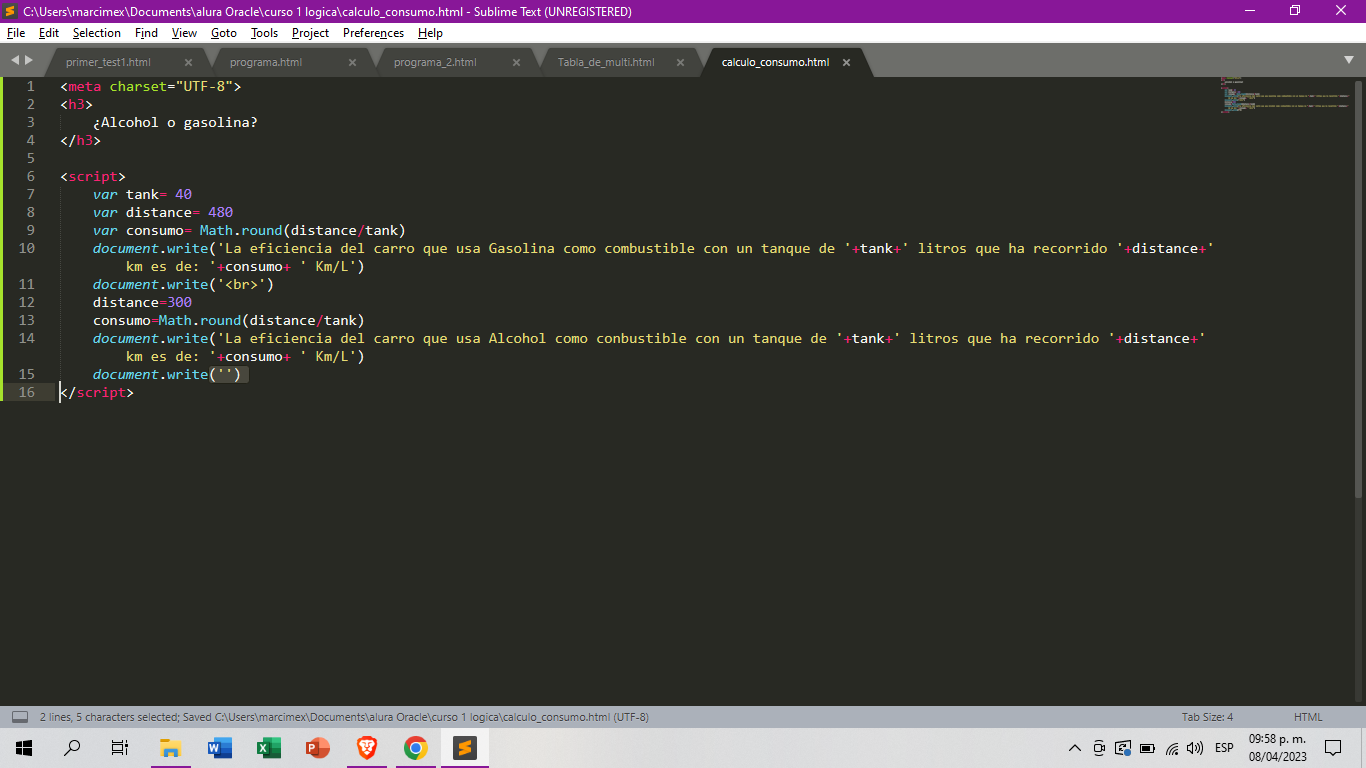Click line number 5 in the gutter
The width and height of the screenshot is (1366, 768).
(31, 158)
